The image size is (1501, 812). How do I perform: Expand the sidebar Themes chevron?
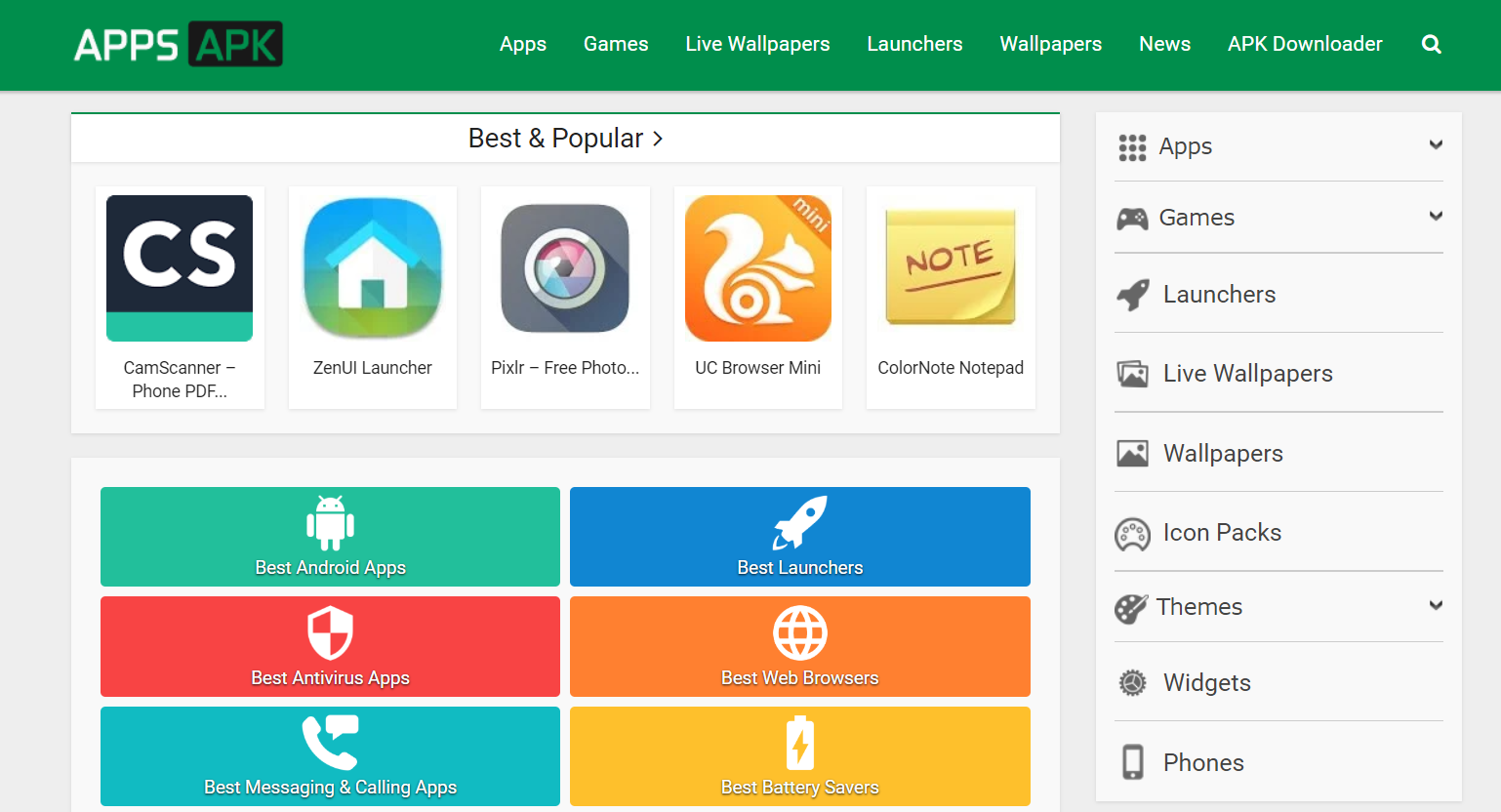tap(1436, 605)
